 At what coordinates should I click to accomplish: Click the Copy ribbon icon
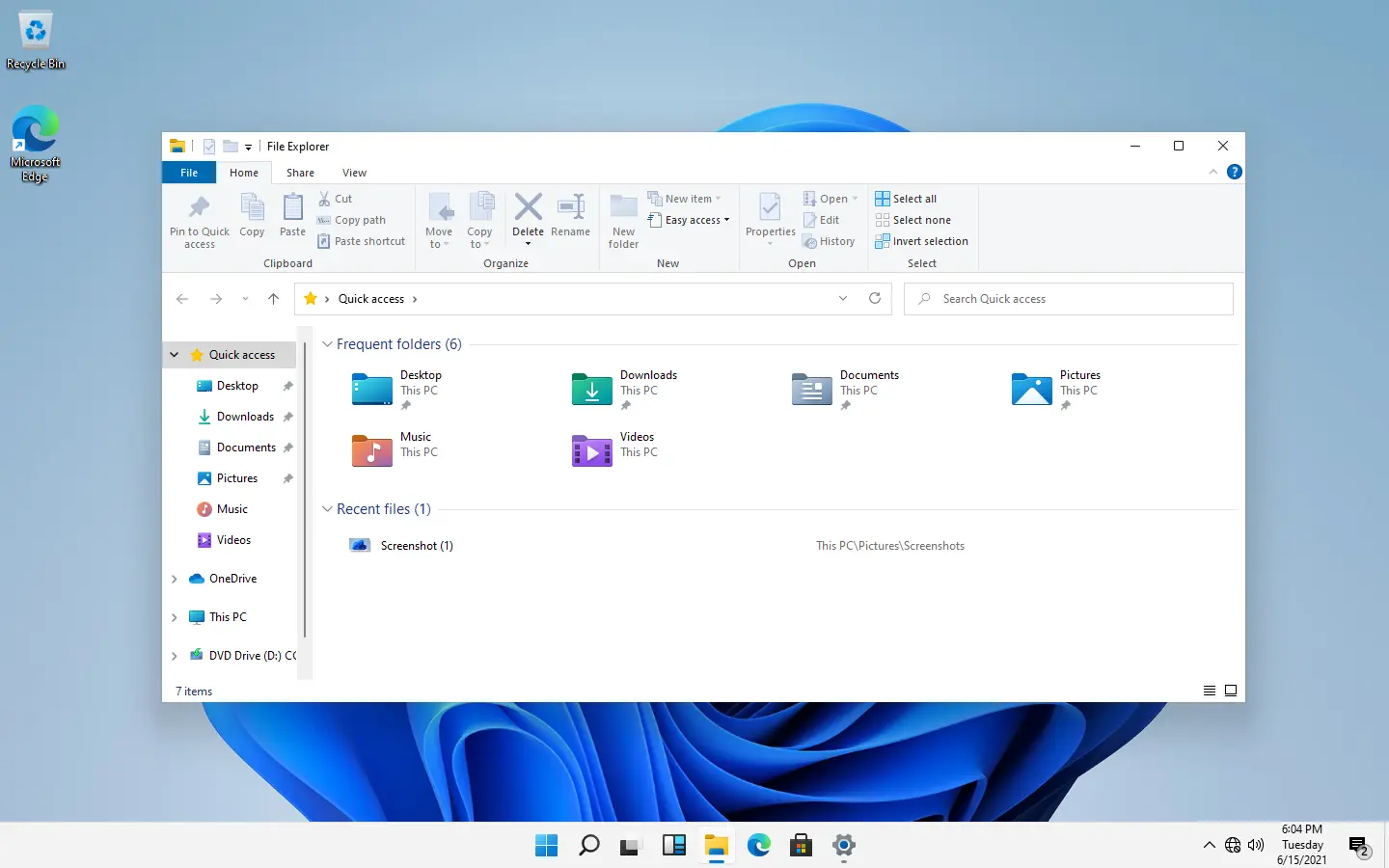click(x=252, y=215)
